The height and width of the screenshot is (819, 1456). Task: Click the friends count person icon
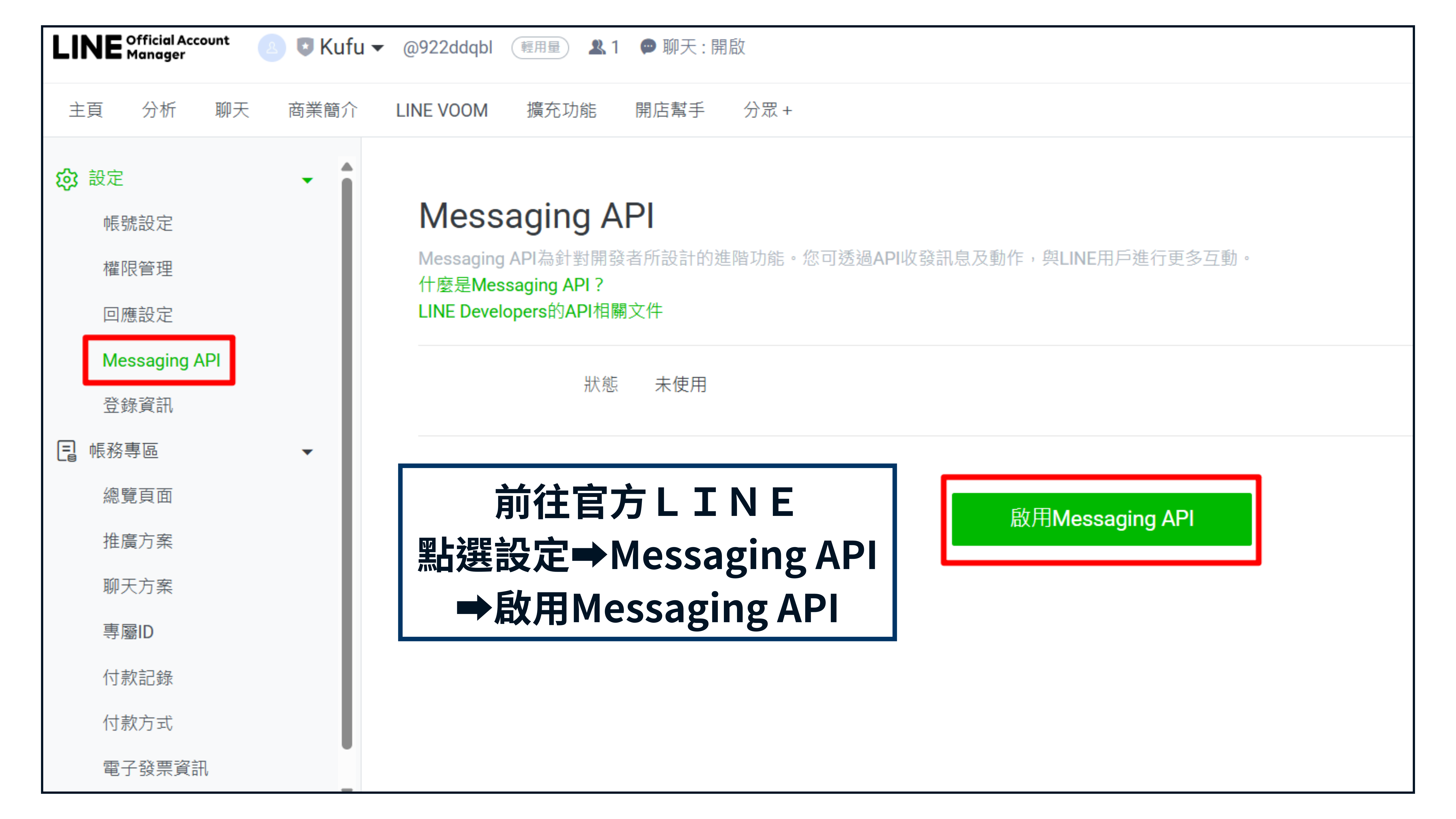[x=597, y=47]
